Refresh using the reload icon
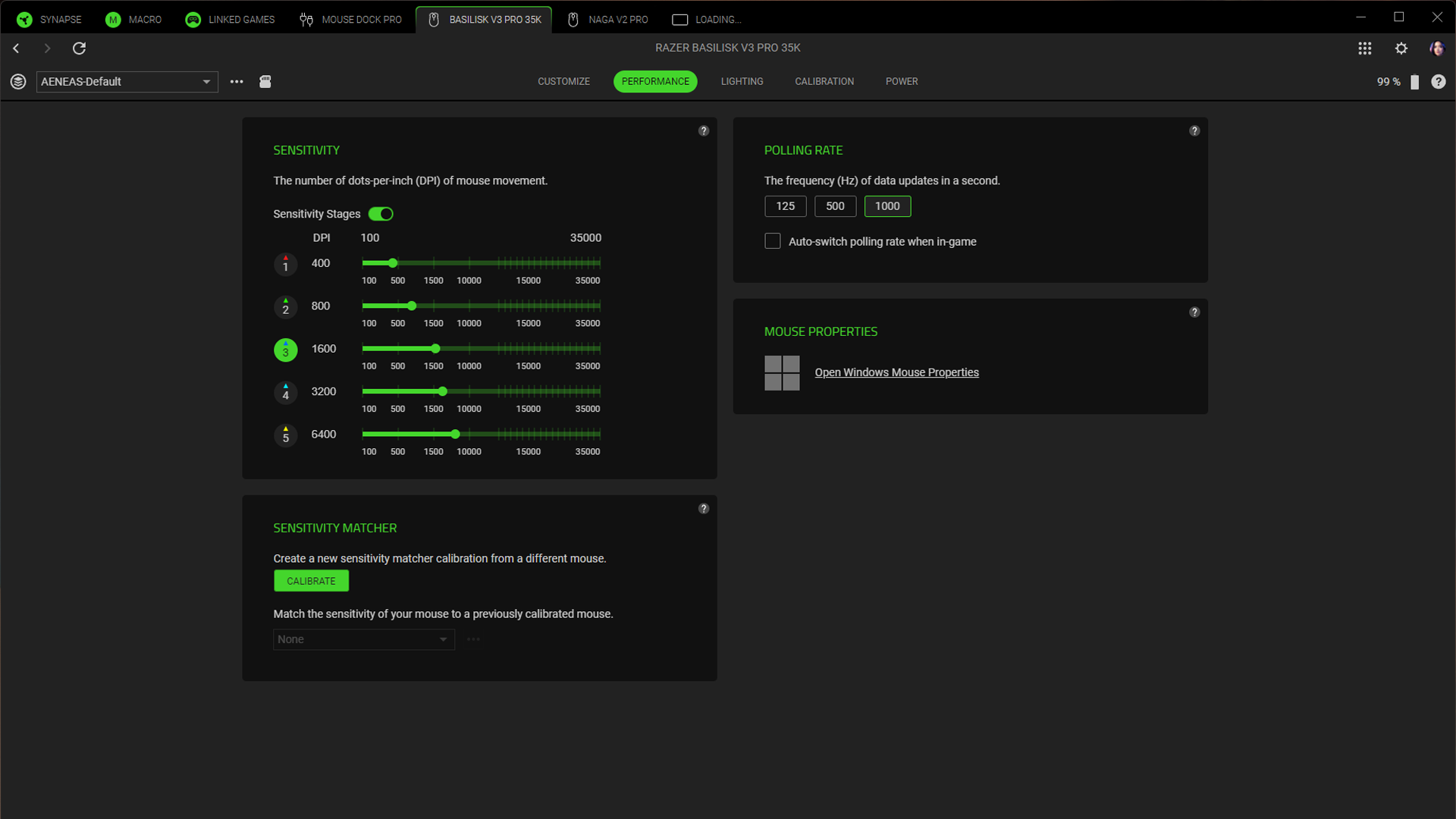This screenshot has height=819, width=1456. tap(79, 49)
